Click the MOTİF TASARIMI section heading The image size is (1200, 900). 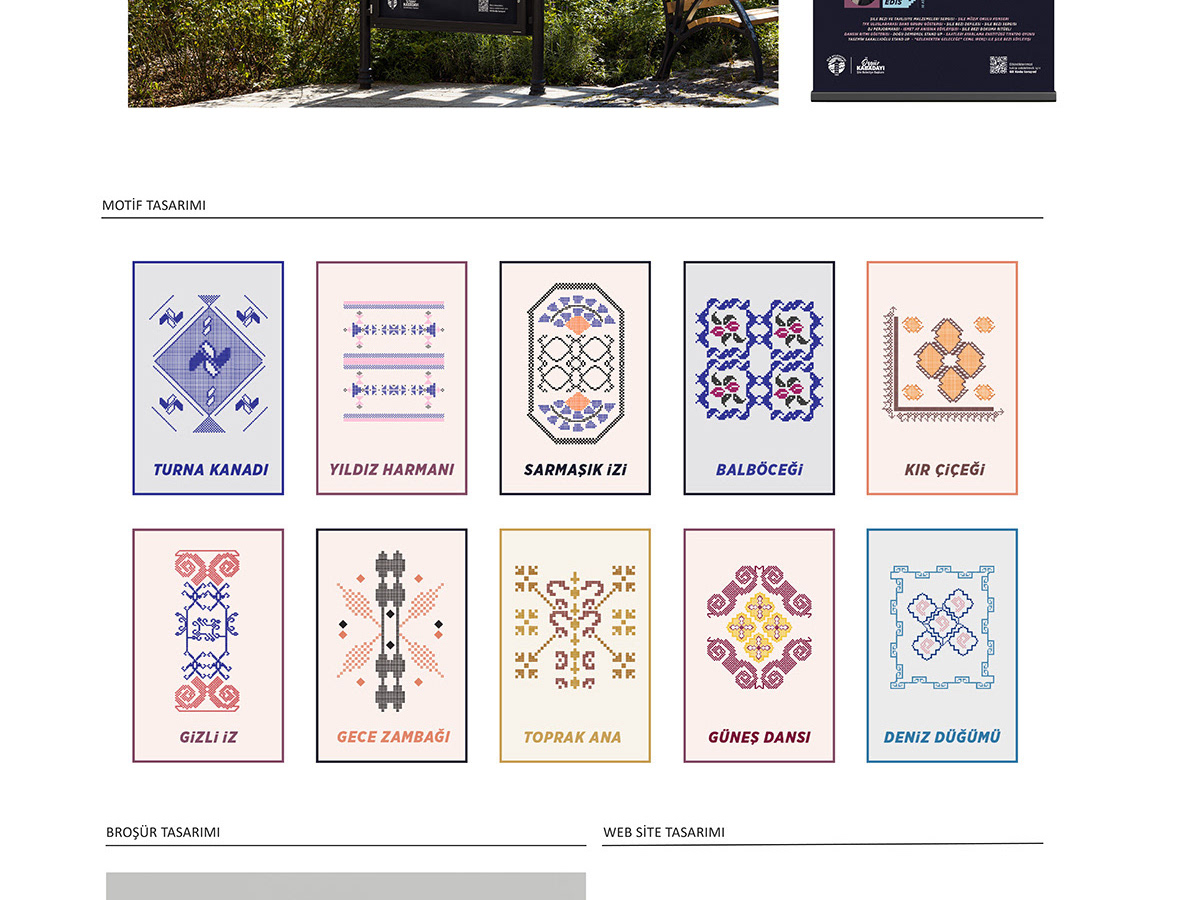click(x=154, y=205)
